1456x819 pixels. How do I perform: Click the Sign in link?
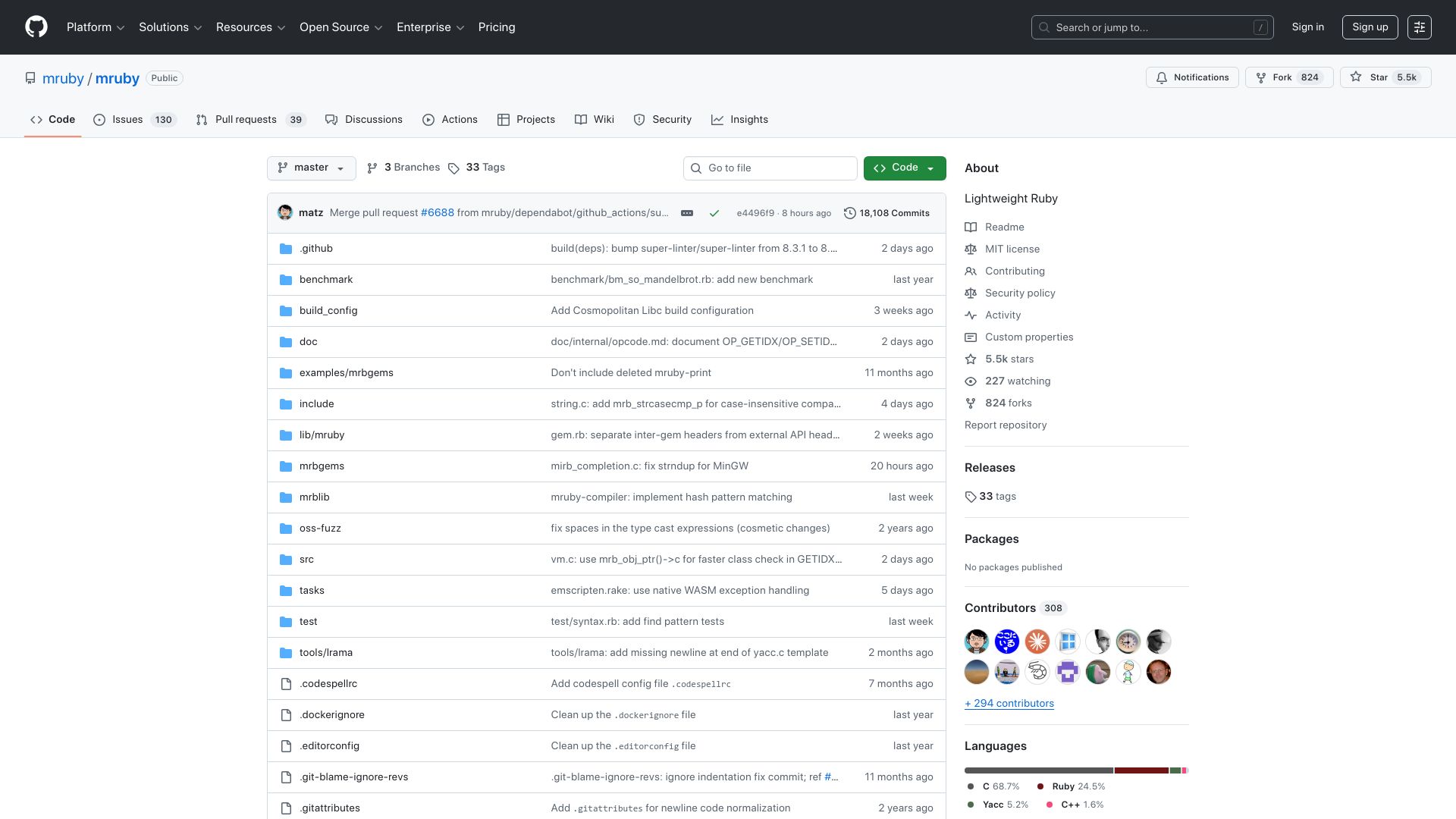(1307, 27)
